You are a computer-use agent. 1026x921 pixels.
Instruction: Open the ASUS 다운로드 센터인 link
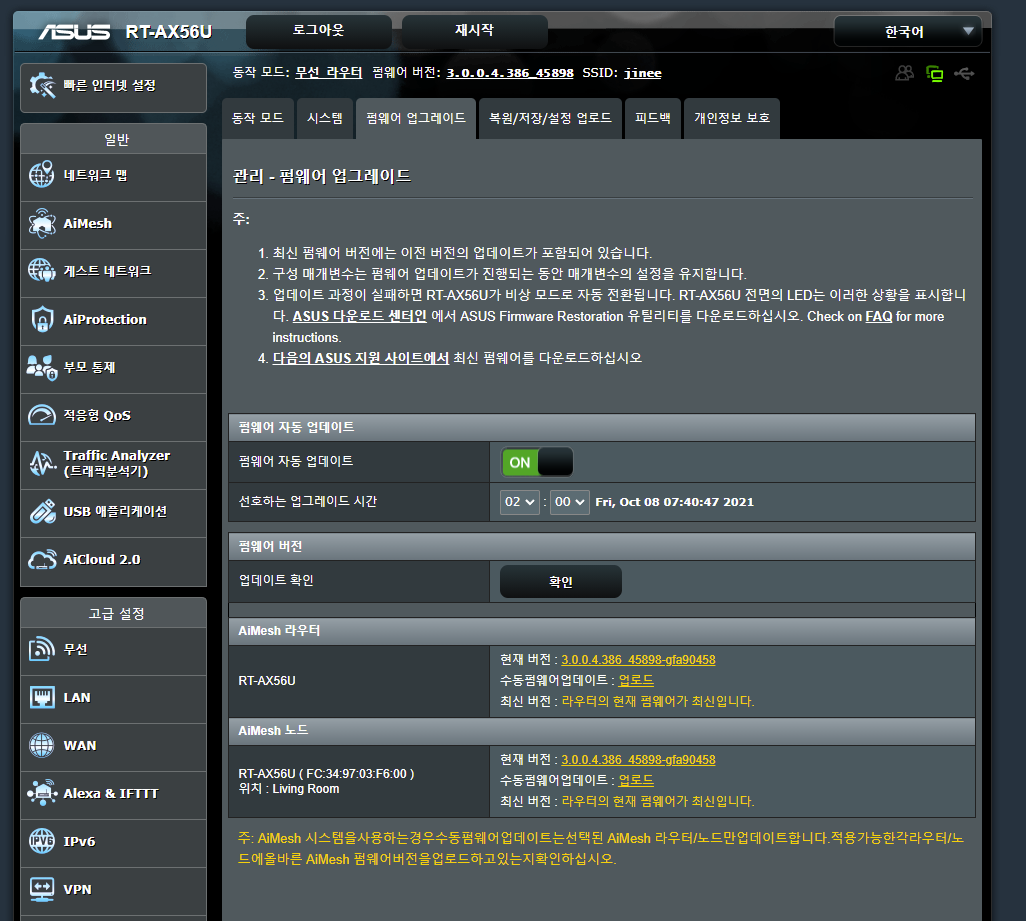(x=359, y=317)
